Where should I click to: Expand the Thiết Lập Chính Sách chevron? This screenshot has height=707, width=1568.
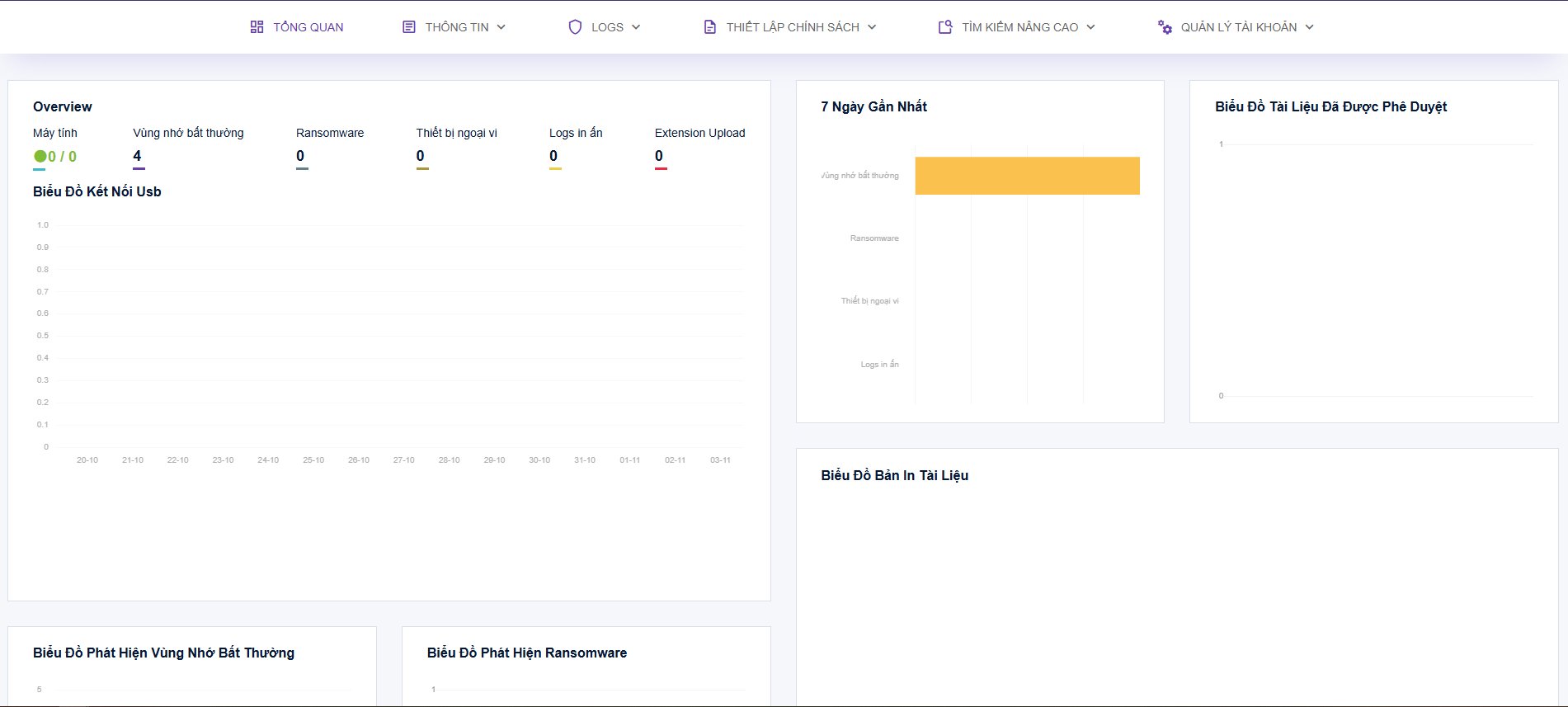[872, 27]
